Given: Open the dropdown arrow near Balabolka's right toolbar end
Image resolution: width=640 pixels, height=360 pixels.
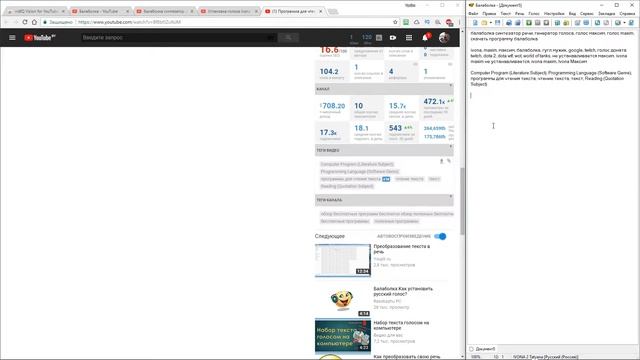Looking at the screenshot, I should coord(624,23).
